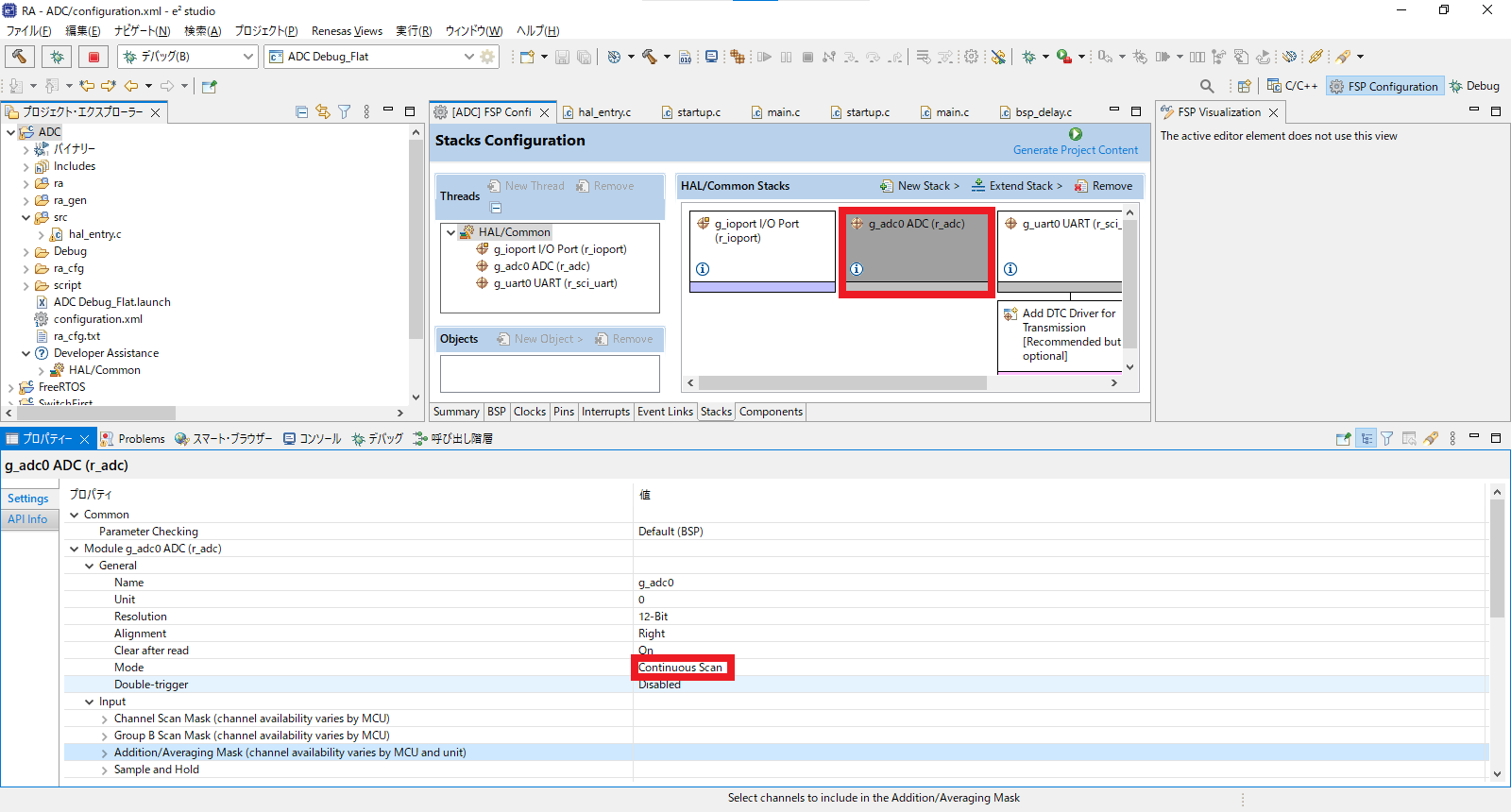Image resolution: width=1511 pixels, height=812 pixels.
Task: Open the Interrupts configuration tab
Action: [605, 412]
